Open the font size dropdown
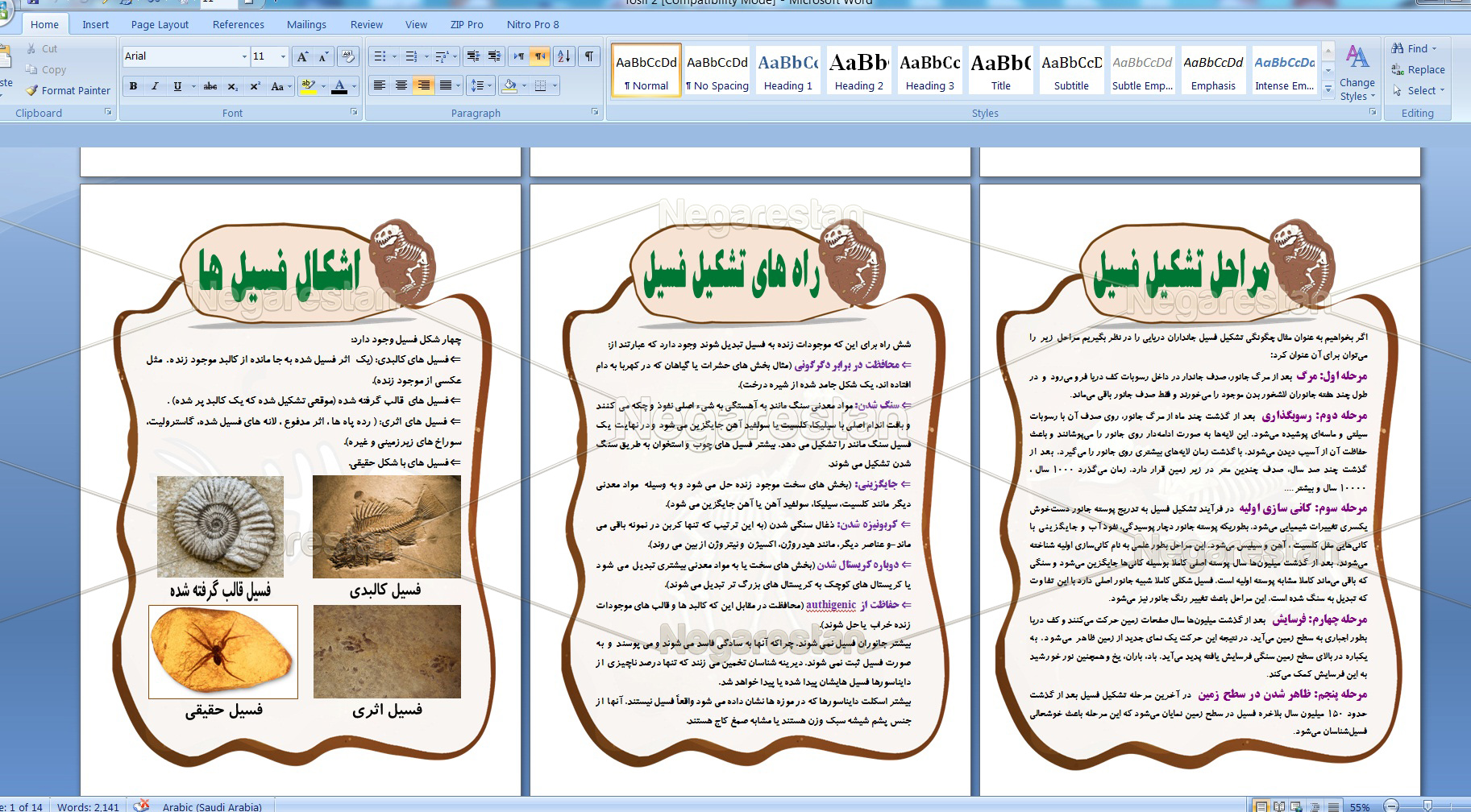Viewport: 1471px width, 812px height. 283,56
